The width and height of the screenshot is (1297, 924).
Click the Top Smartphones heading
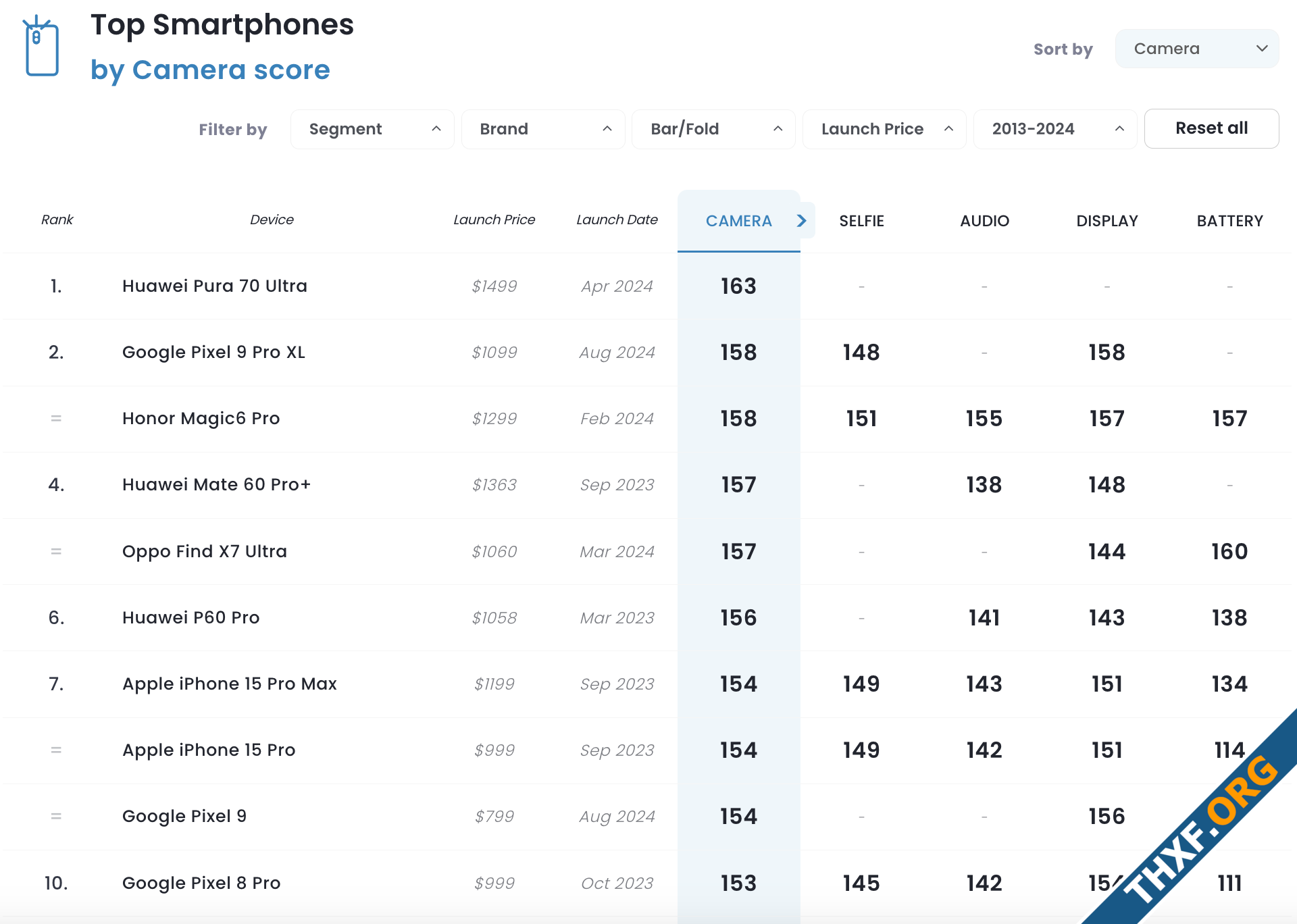tap(222, 25)
